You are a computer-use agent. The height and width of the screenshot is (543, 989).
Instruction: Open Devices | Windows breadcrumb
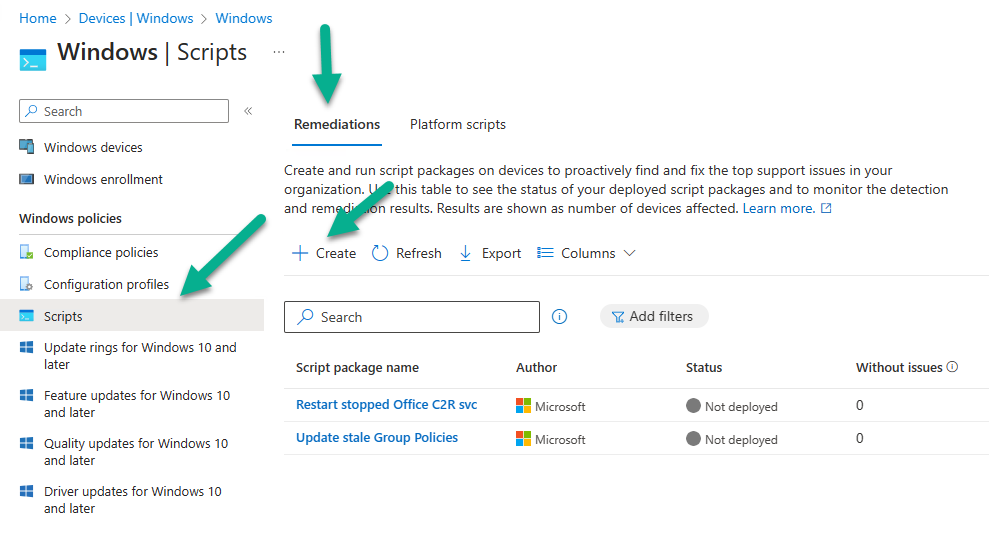tap(136, 18)
